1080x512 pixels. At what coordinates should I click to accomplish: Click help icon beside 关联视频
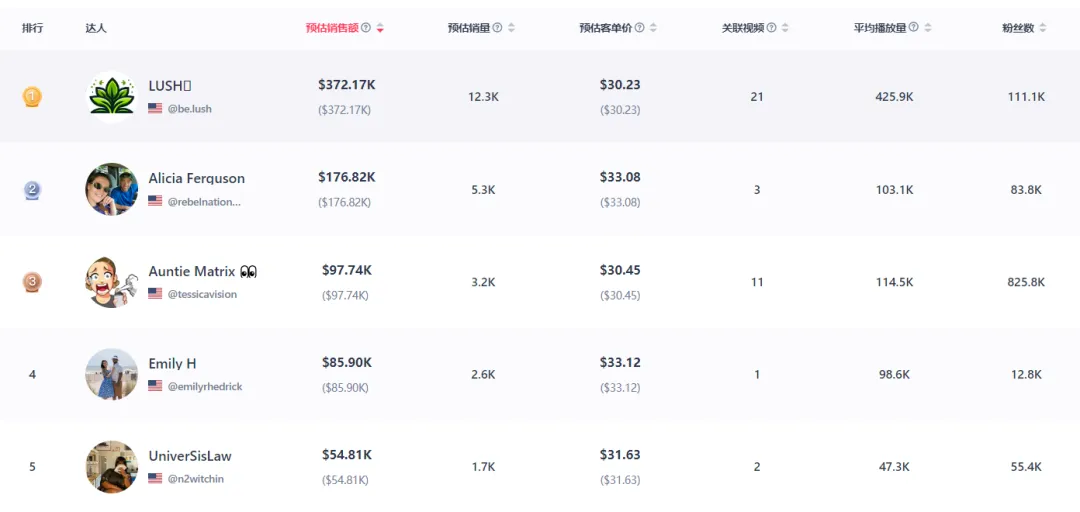click(x=771, y=28)
